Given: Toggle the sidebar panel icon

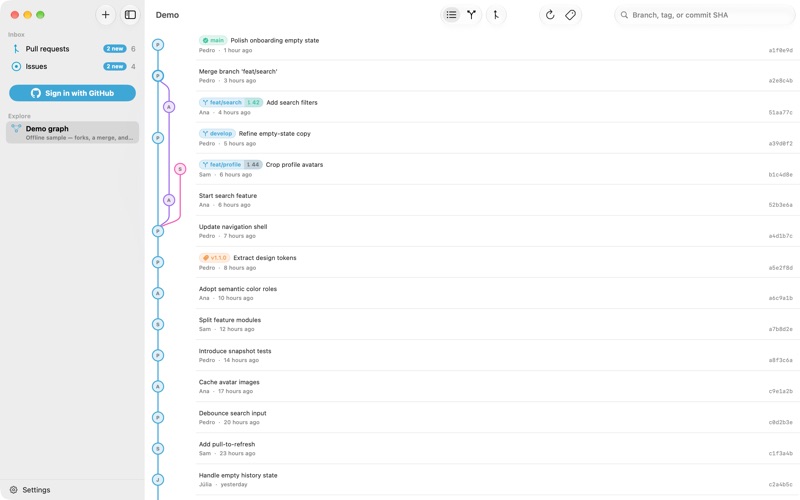Looking at the screenshot, I should tap(131, 15).
